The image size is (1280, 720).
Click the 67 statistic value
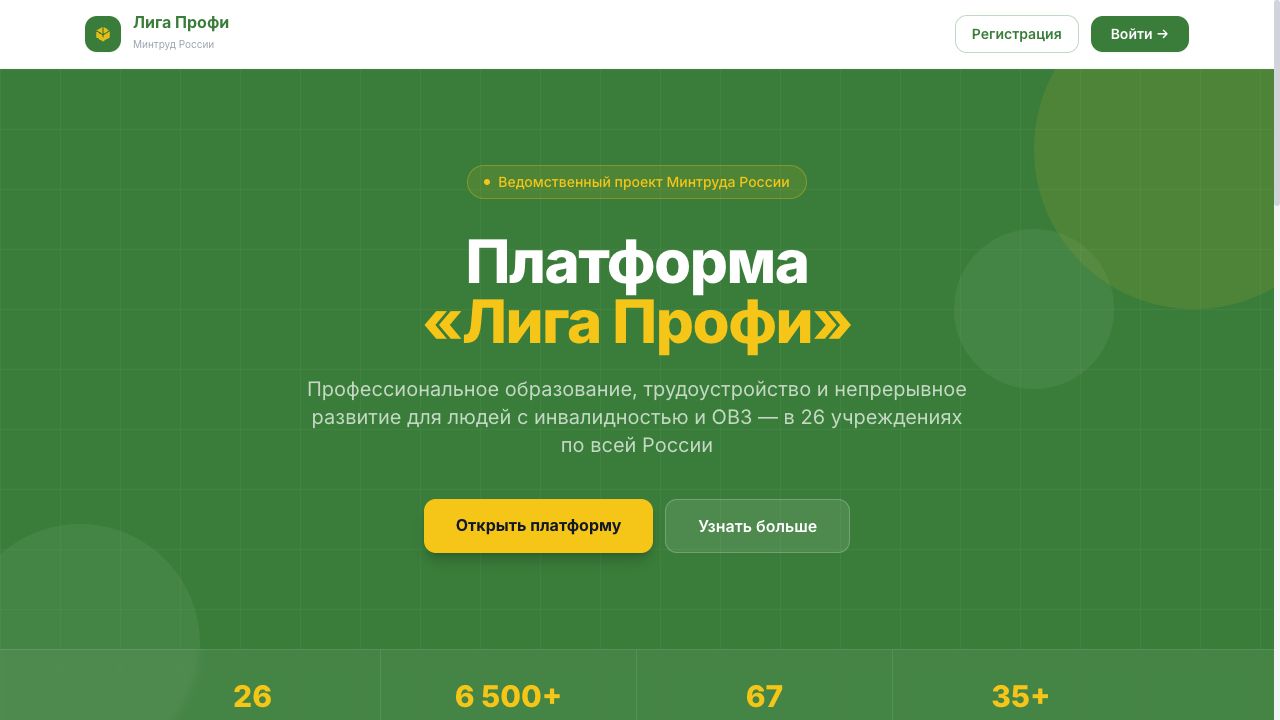[764, 696]
